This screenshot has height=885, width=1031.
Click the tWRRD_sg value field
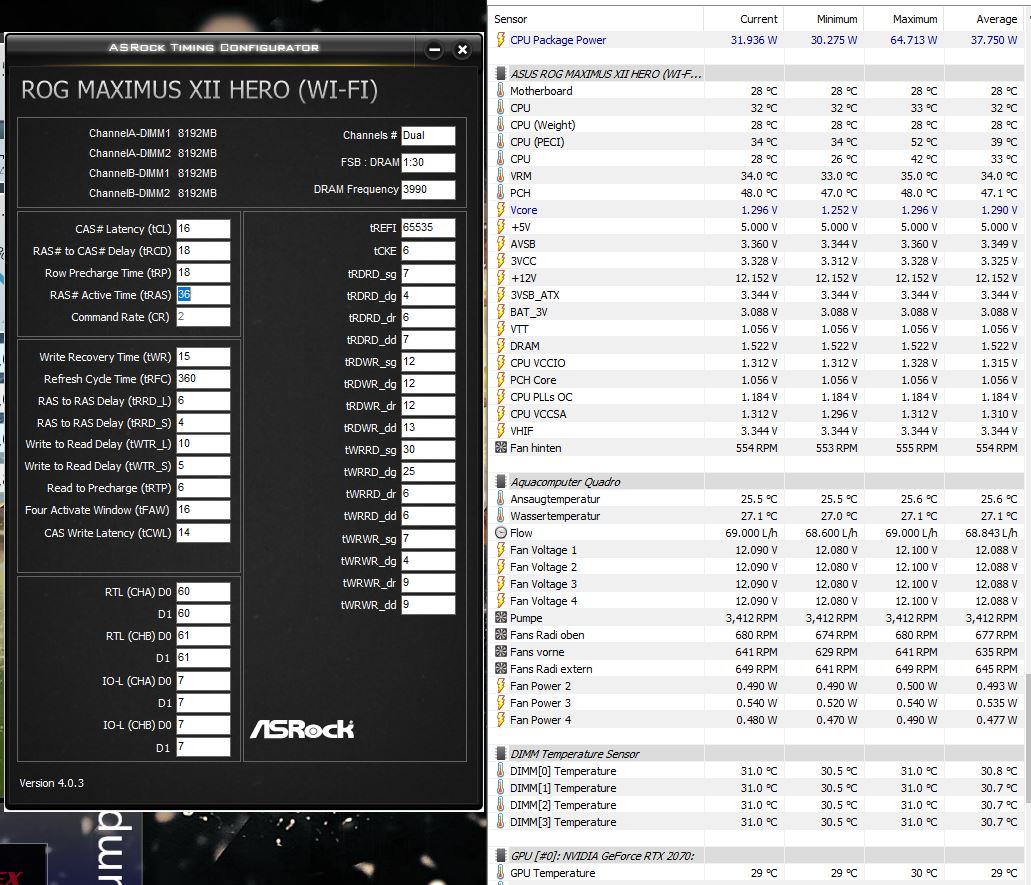click(x=428, y=450)
